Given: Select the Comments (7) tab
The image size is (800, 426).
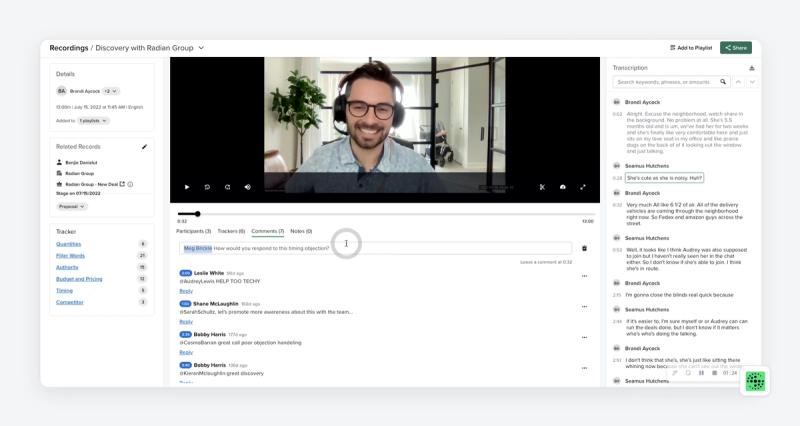Looking at the screenshot, I should [x=267, y=231].
